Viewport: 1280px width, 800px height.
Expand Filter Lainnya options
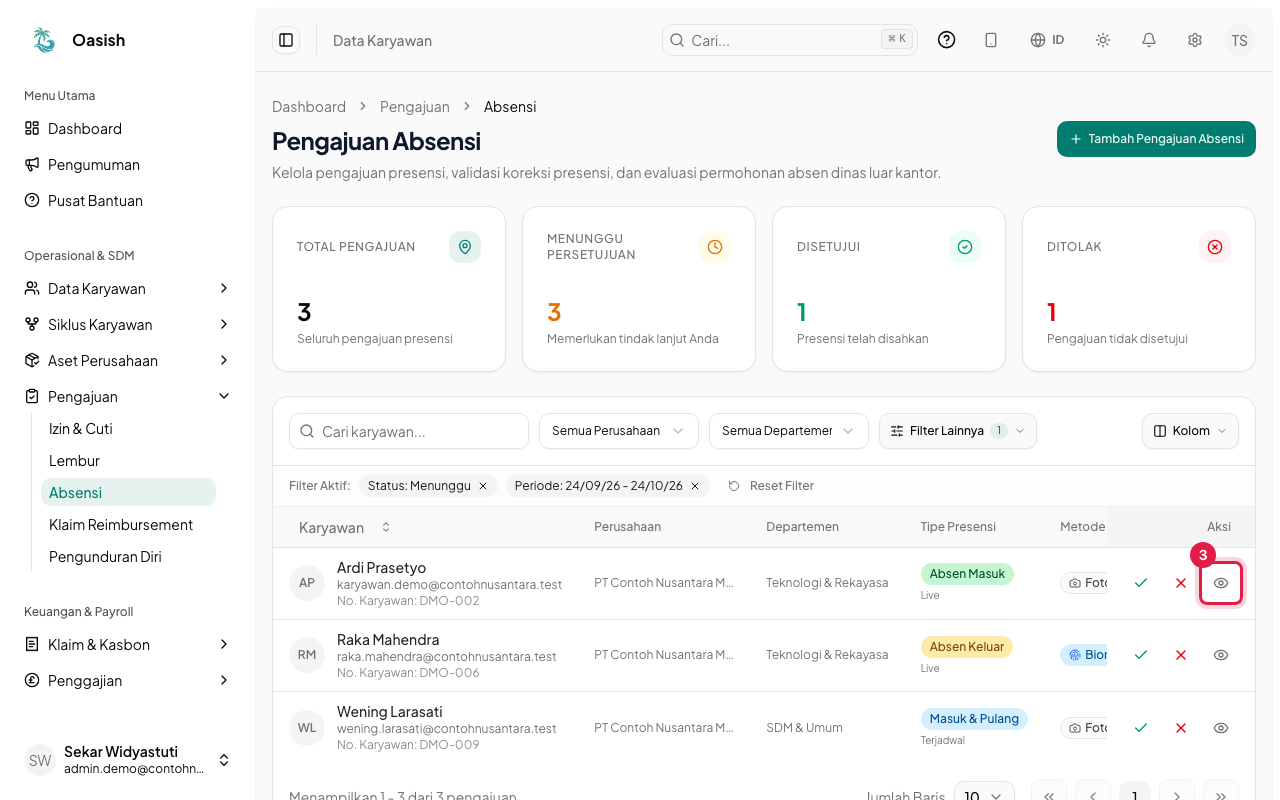pos(958,431)
